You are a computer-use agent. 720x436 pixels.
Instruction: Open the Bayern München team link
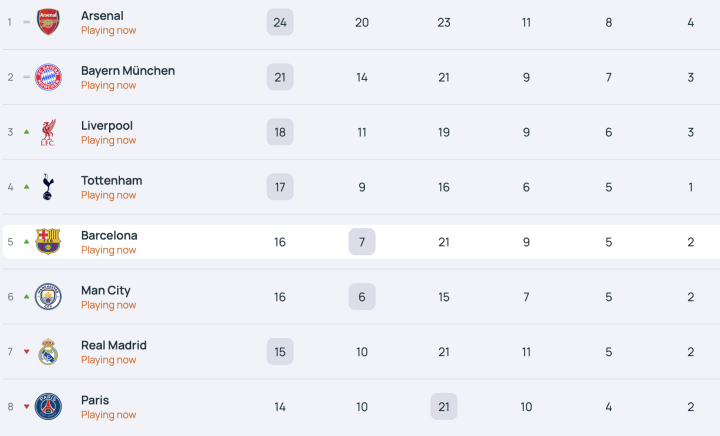tap(128, 71)
